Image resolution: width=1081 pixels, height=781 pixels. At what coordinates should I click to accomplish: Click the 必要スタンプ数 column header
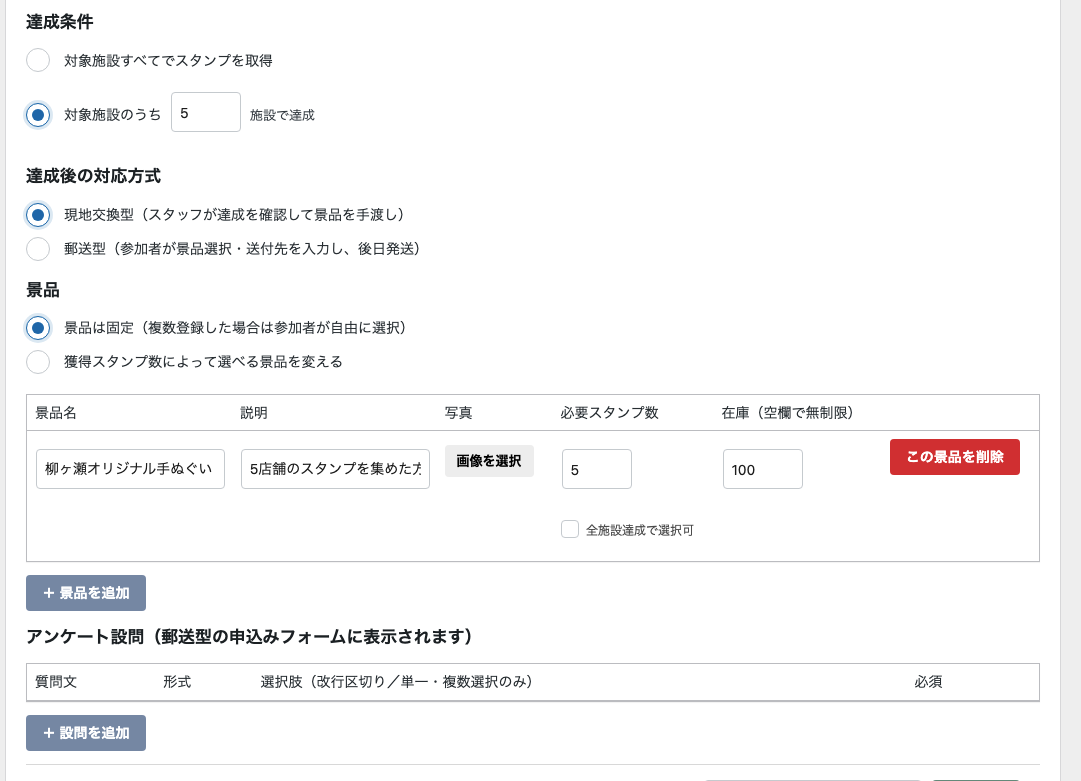coord(609,413)
